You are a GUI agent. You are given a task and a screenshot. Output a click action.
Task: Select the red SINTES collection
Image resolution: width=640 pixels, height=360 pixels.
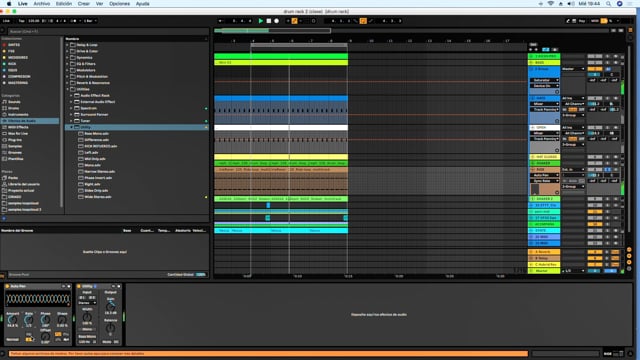point(13,45)
